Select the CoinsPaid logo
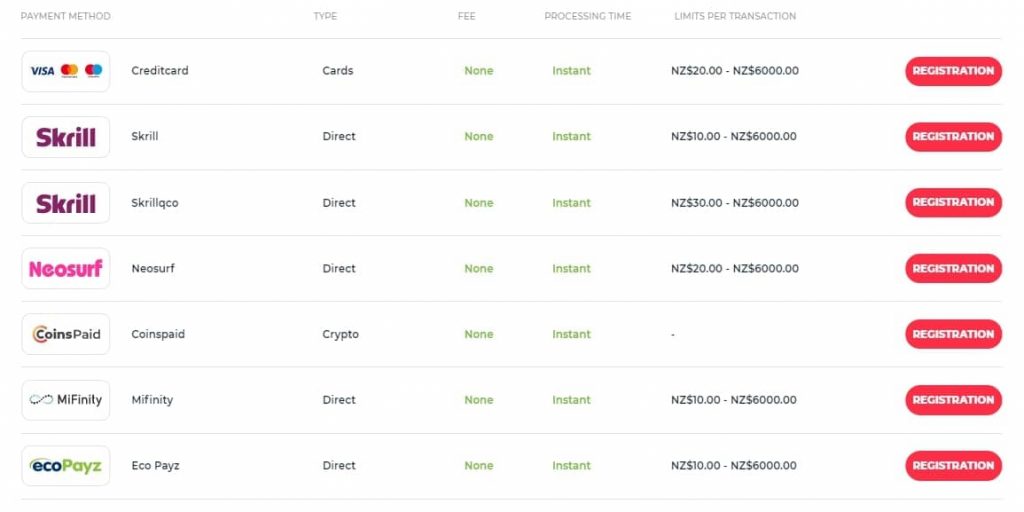This screenshot has width=1024, height=512. tap(66, 334)
